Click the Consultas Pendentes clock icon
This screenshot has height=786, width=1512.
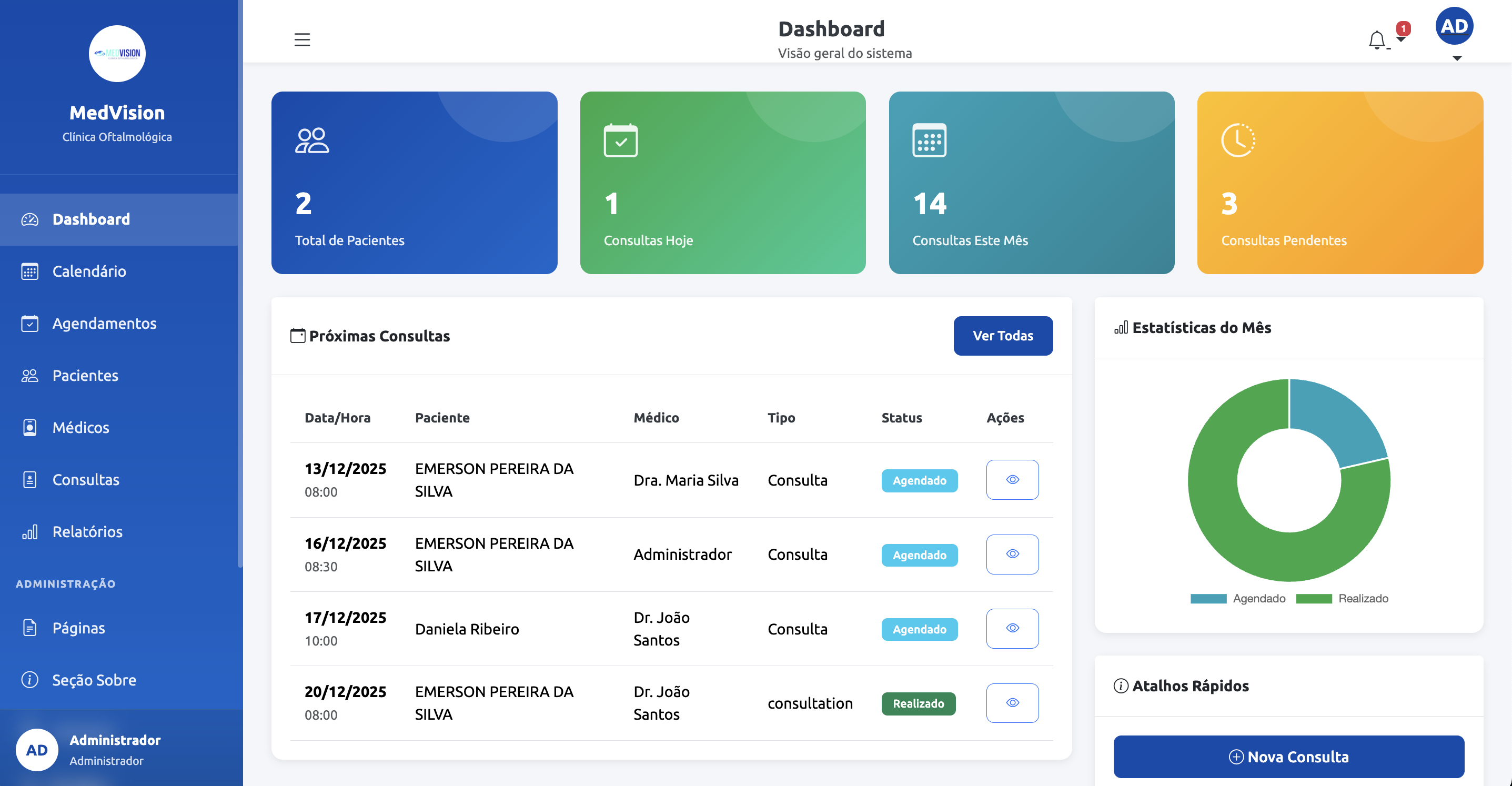tap(1238, 140)
